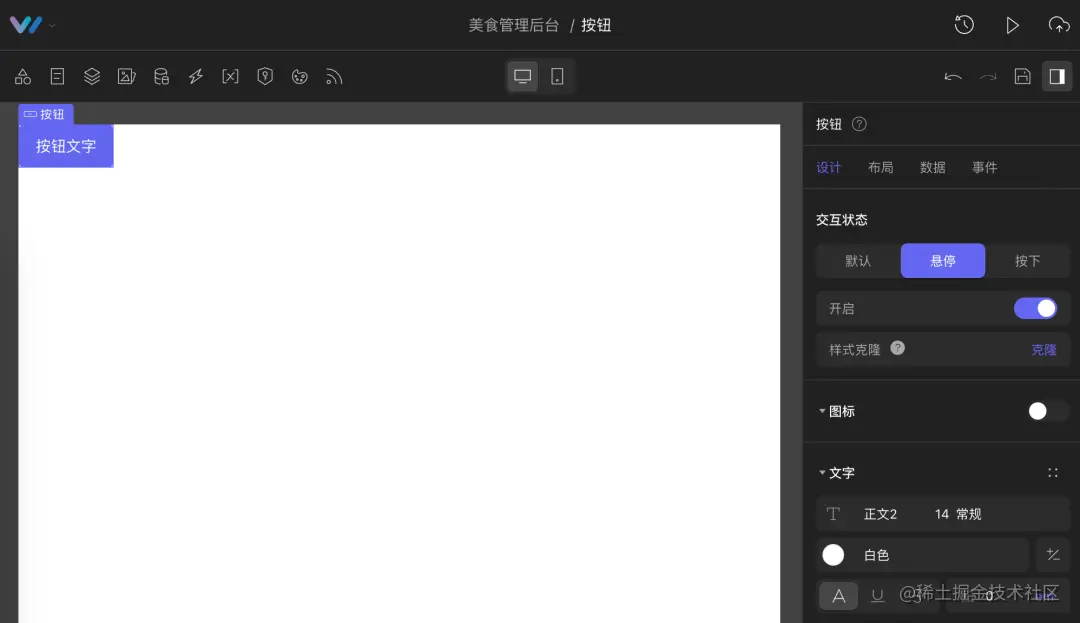Collapse the 图标 section
This screenshot has width=1080, height=623.
822,411
